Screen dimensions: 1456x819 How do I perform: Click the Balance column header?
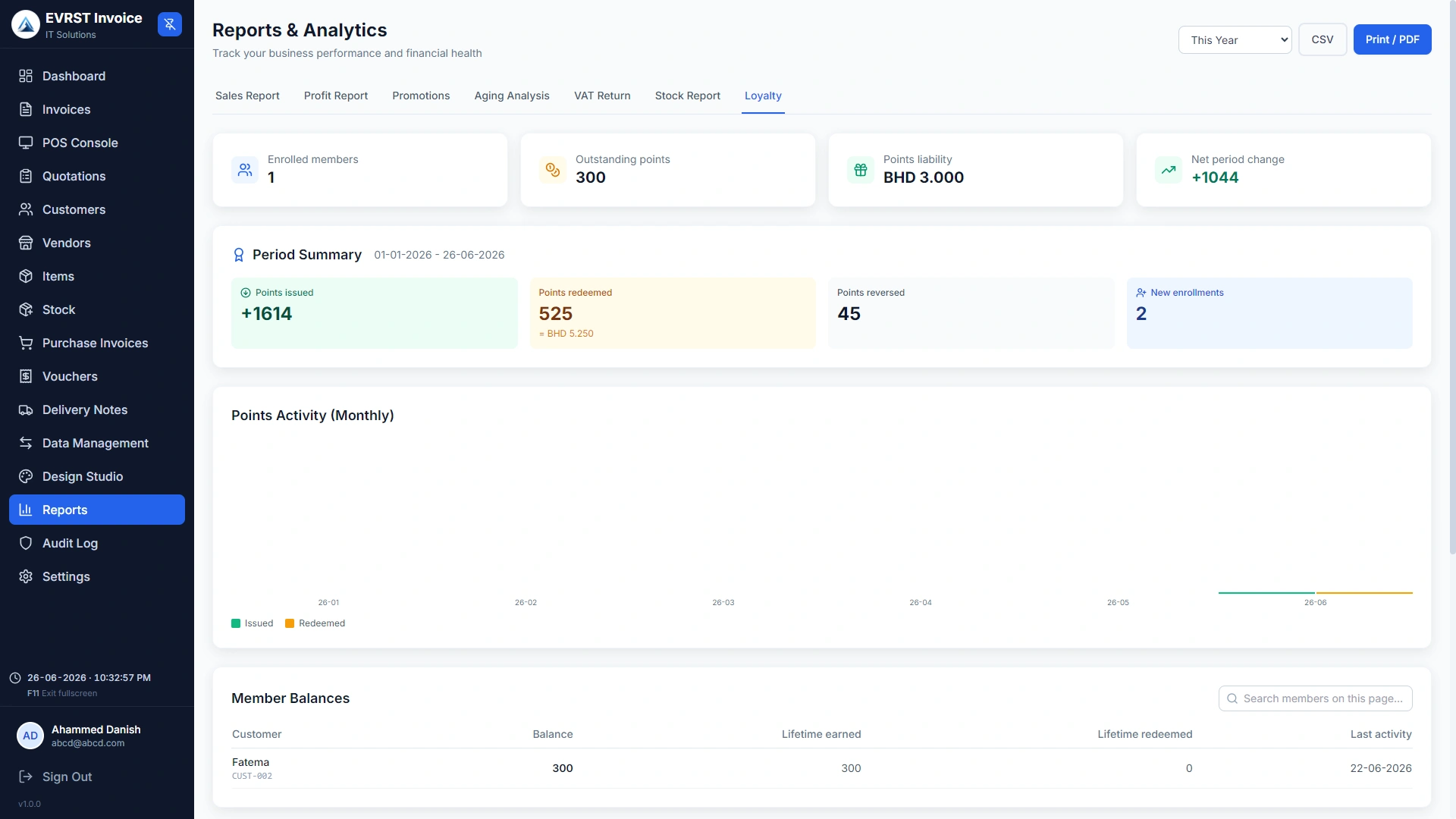(x=553, y=734)
